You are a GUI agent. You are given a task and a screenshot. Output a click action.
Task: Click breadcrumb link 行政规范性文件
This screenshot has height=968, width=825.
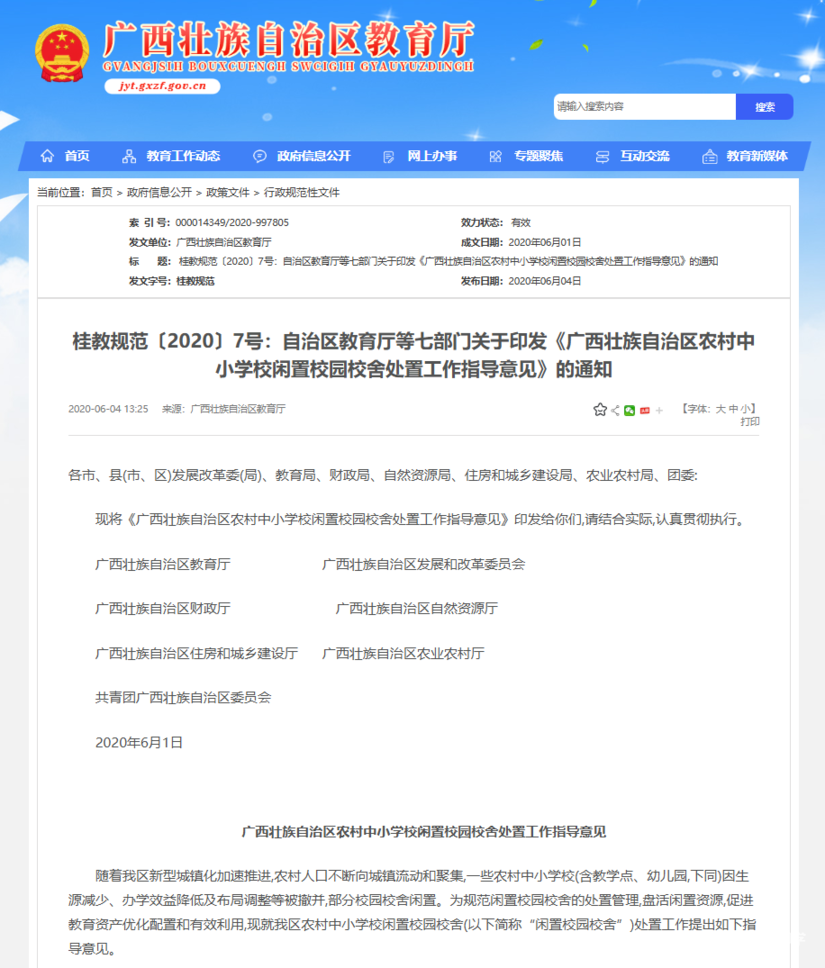point(302,193)
